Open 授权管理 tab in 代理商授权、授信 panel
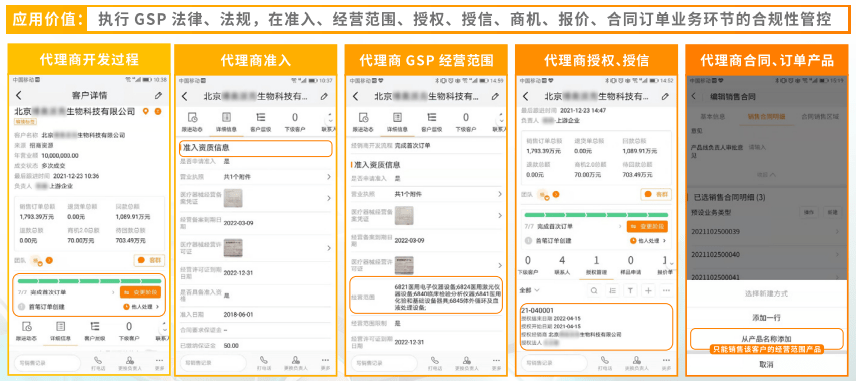This screenshot has width=856, height=381. tap(596, 264)
